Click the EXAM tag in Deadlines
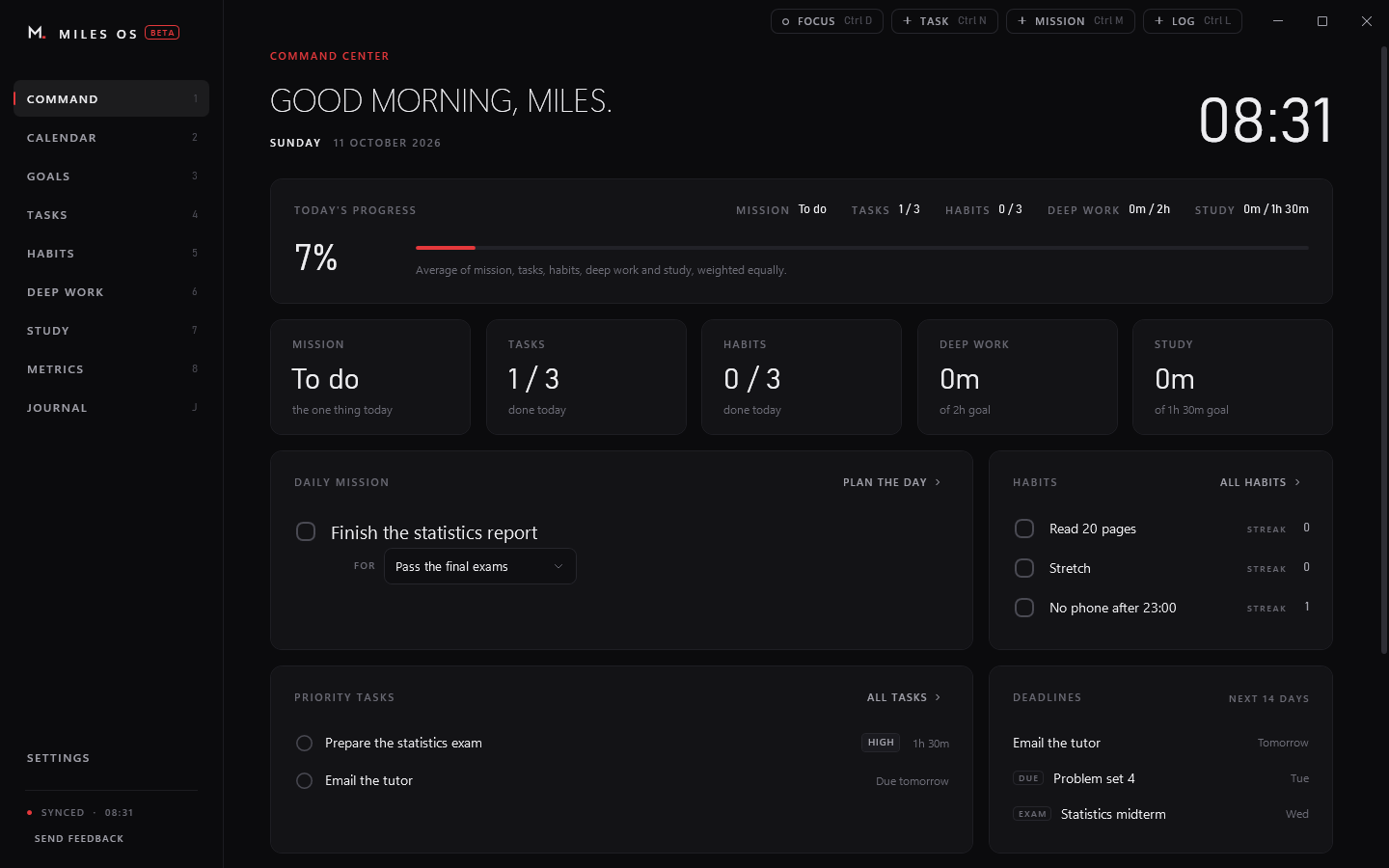Screen dimensions: 1389x868 pyautogui.click(x=1032, y=814)
